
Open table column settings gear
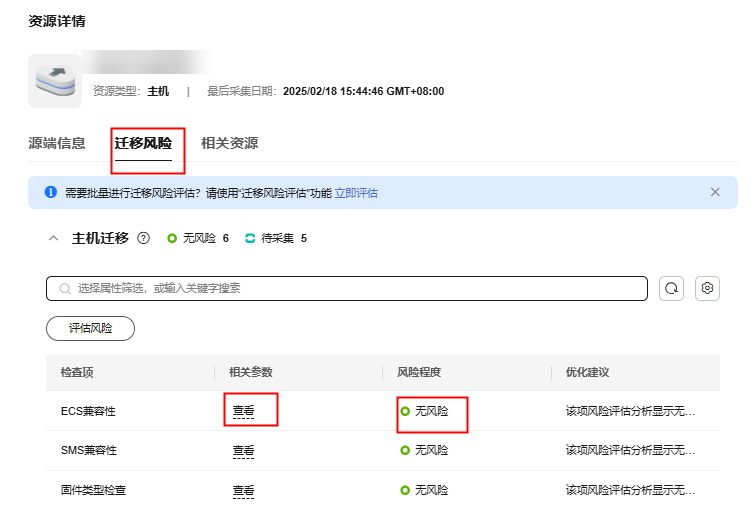pyautogui.click(x=707, y=288)
